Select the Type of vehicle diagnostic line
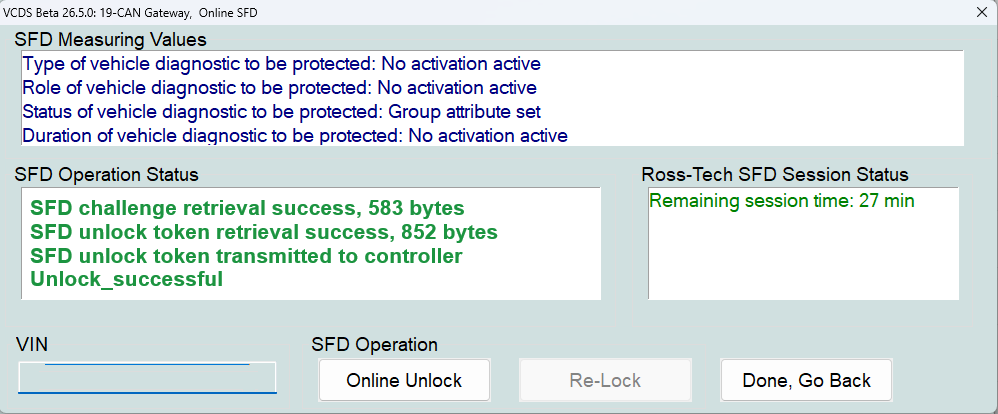 point(281,64)
